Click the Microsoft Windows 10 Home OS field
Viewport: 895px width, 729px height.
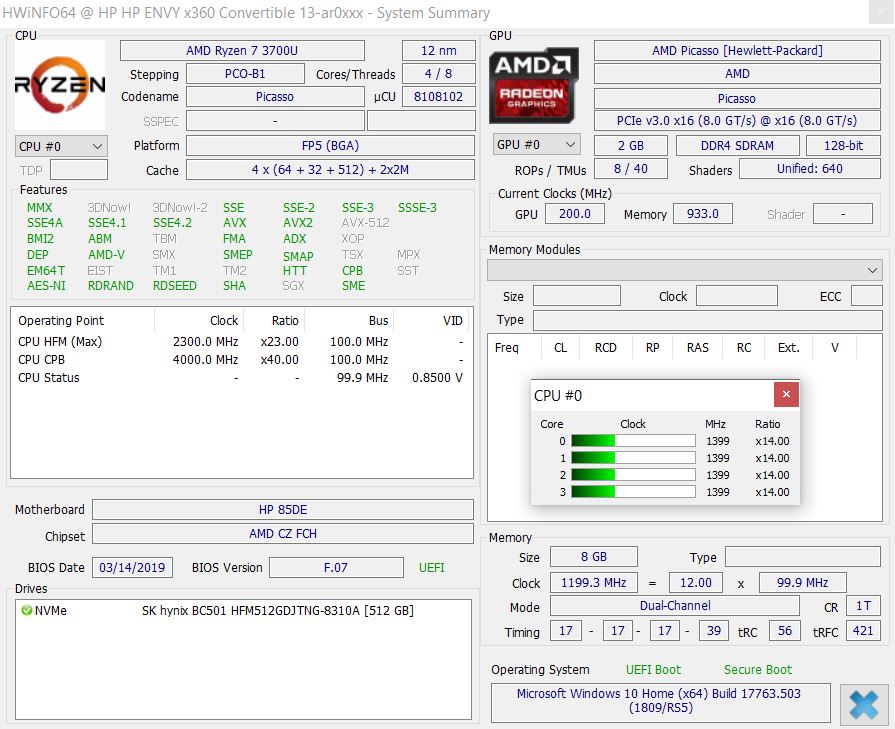[x=660, y=702]
